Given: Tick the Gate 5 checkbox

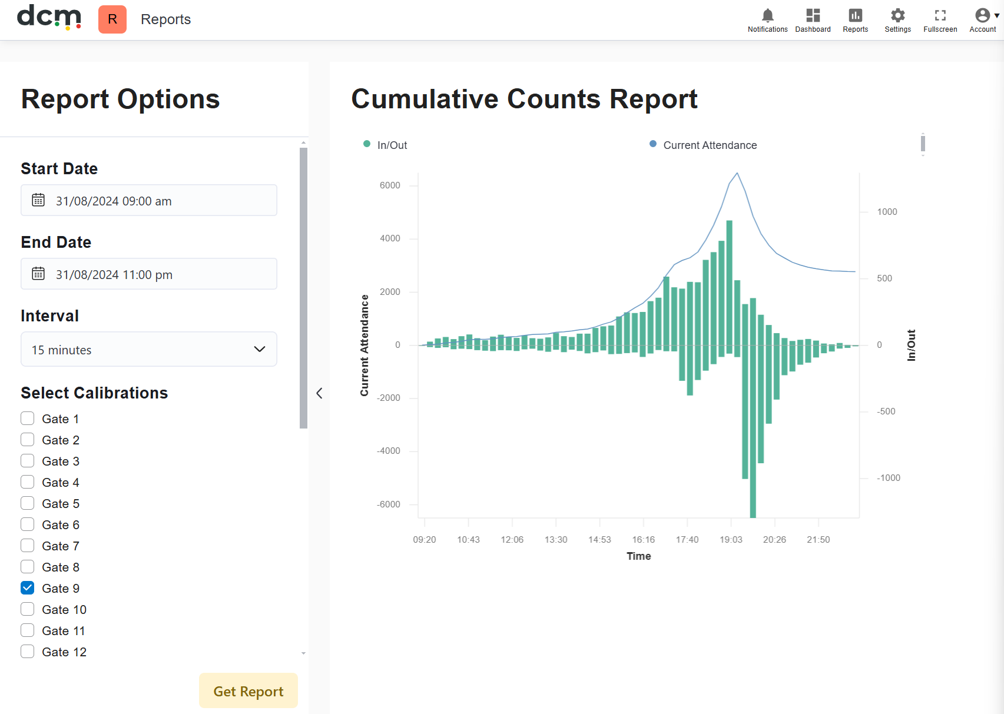Looking at the screenshot, I should click(x=28, y=503).
